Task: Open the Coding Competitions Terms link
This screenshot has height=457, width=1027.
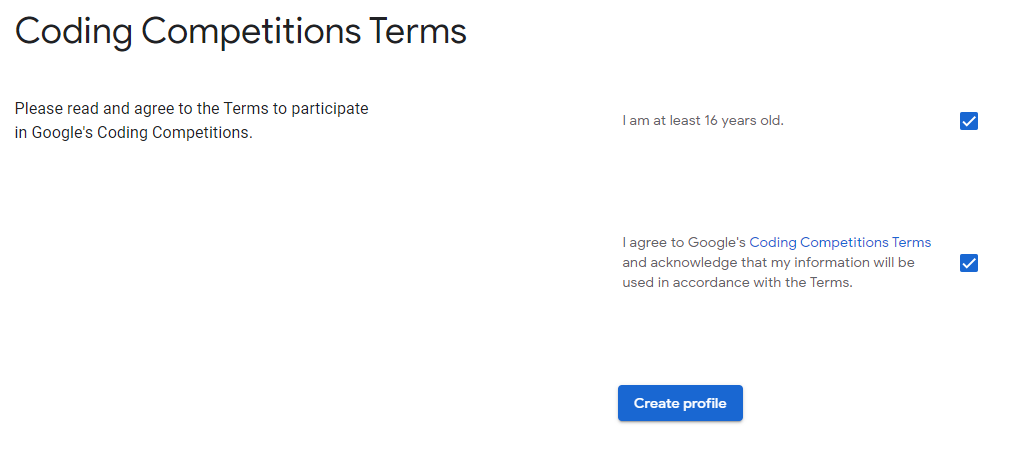Action: pyautogui.click(x=839, y=242)
